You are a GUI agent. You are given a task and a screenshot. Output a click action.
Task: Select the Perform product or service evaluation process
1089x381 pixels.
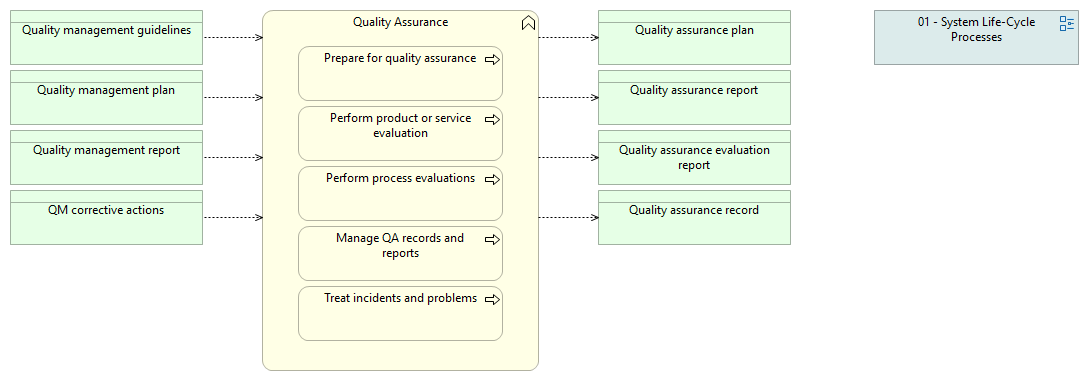401,133
